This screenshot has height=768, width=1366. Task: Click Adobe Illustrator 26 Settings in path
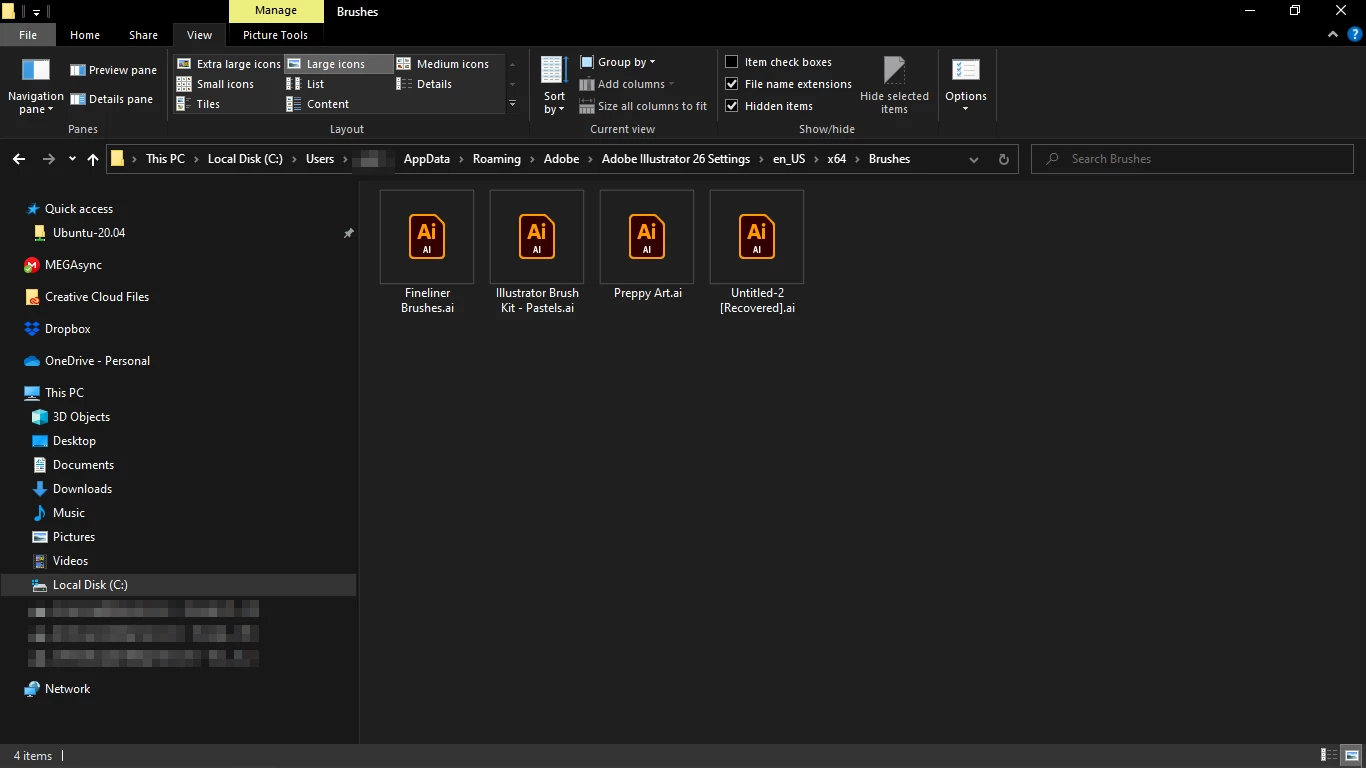click(676, 159)
